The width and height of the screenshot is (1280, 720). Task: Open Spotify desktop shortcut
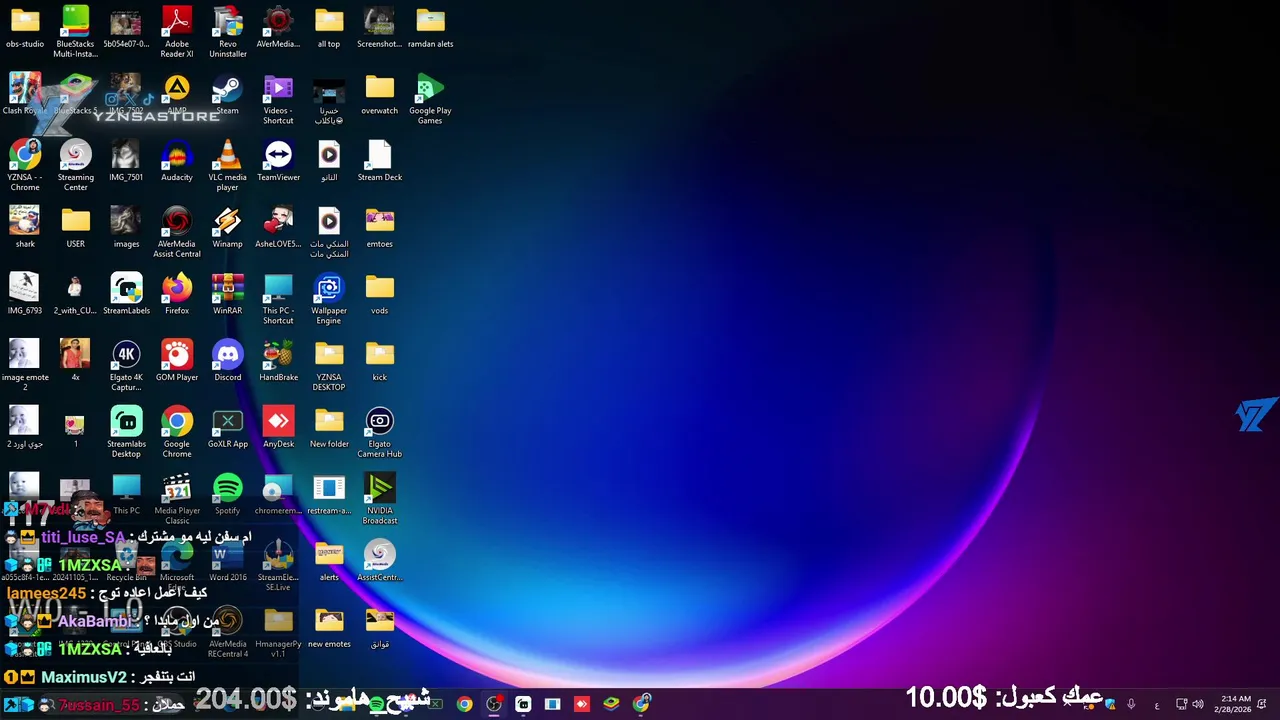point(228,494)
